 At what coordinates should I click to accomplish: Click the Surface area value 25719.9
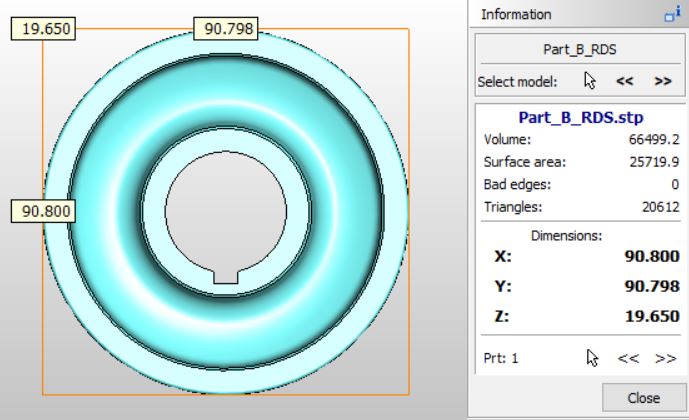click(658, 162)
